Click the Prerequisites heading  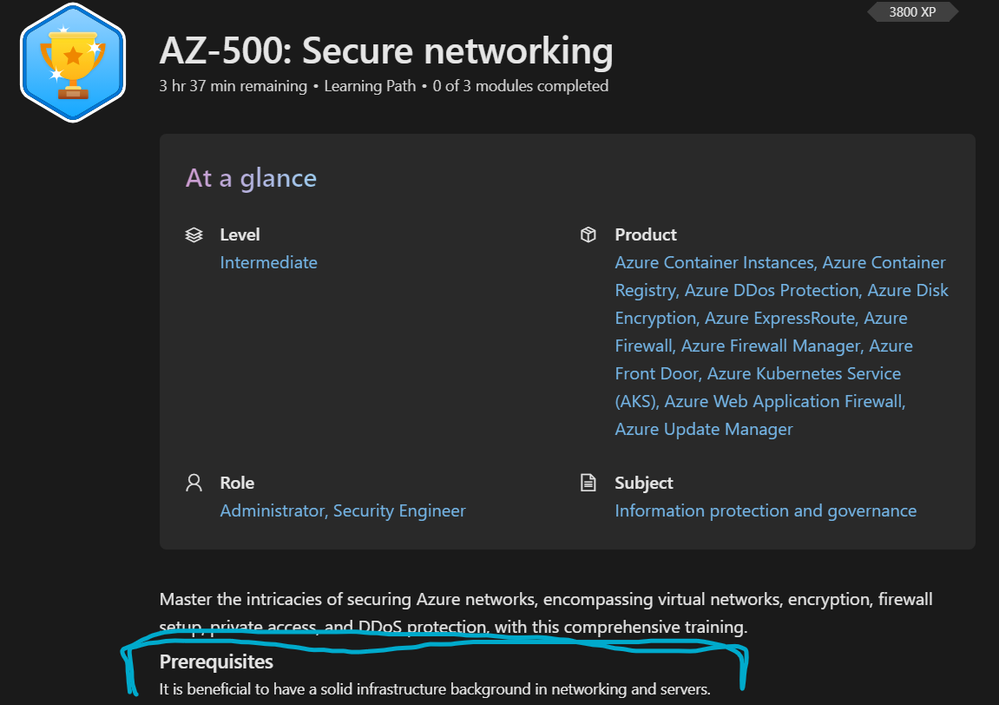216,662
